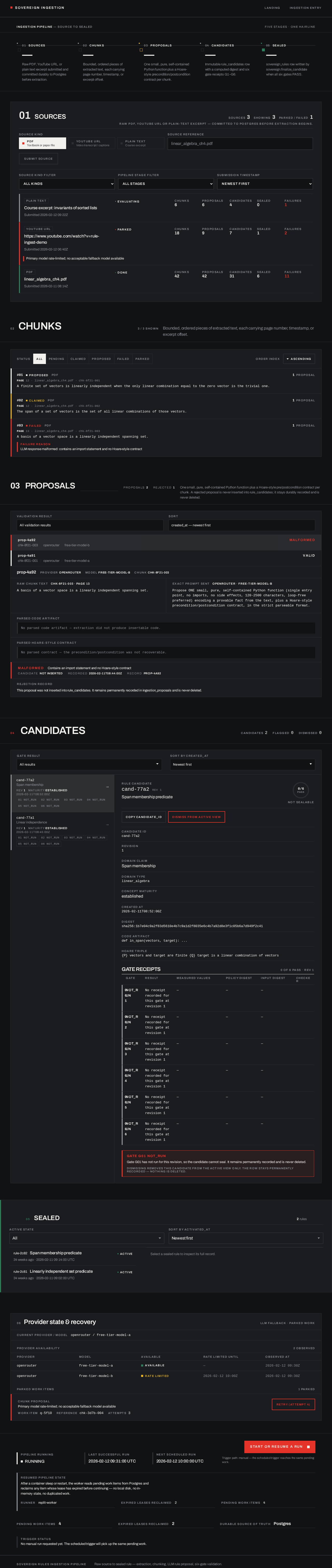The width and height of the screenshot is (332, 1568).
Task: Expand the Newest First submission timestamp dropdown
Action: [x=265, y=183]
